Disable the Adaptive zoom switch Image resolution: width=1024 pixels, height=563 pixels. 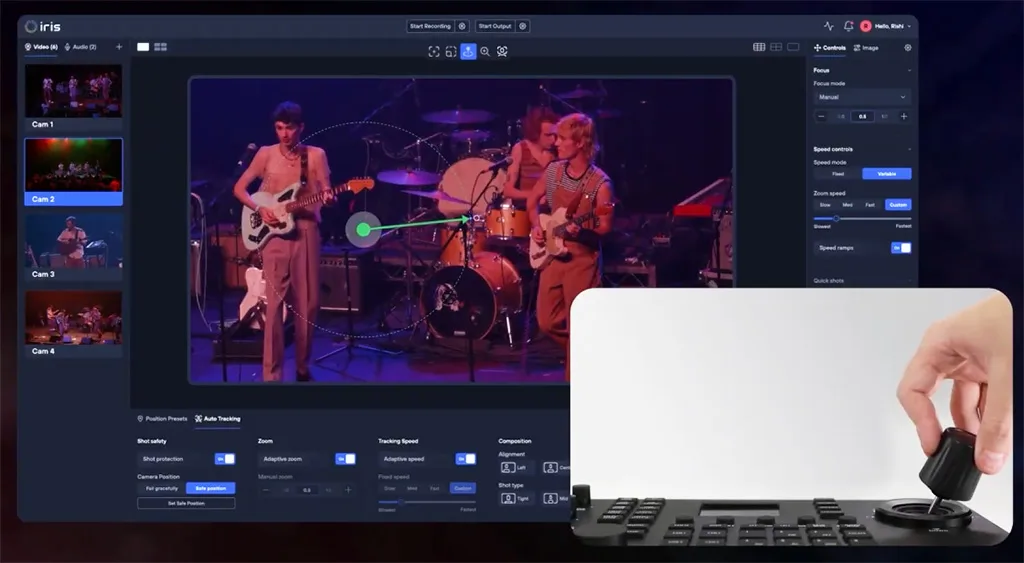point(345,459)
